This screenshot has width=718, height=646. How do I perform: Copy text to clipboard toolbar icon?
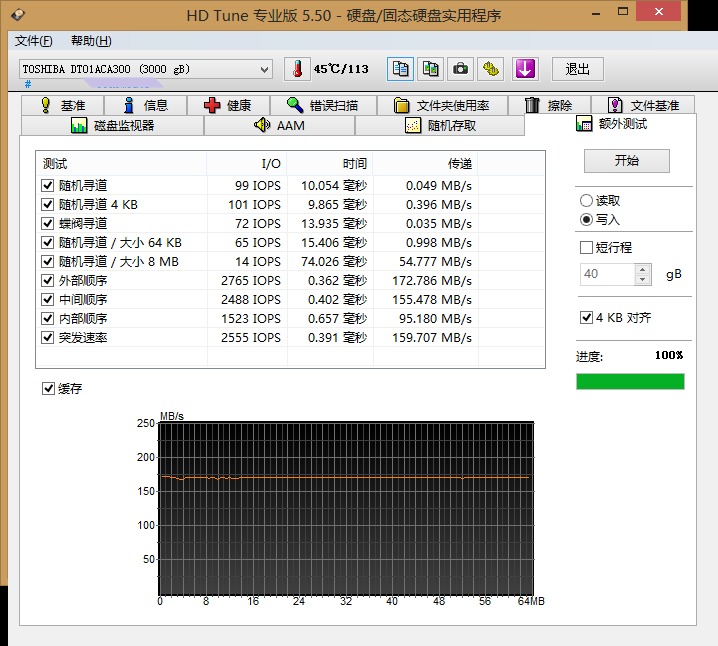tap(400, 69)
